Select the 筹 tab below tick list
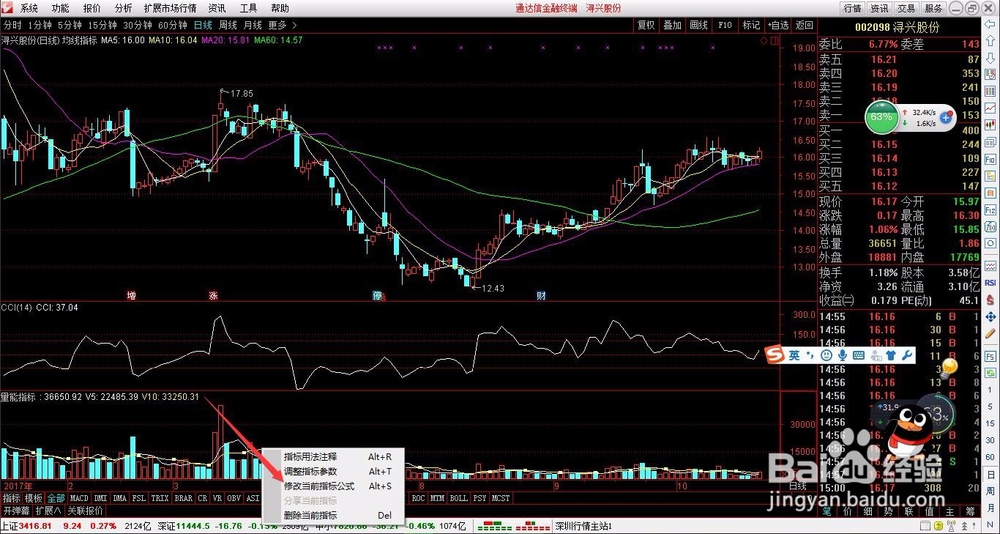1000x534 pixels. [970, 512]
